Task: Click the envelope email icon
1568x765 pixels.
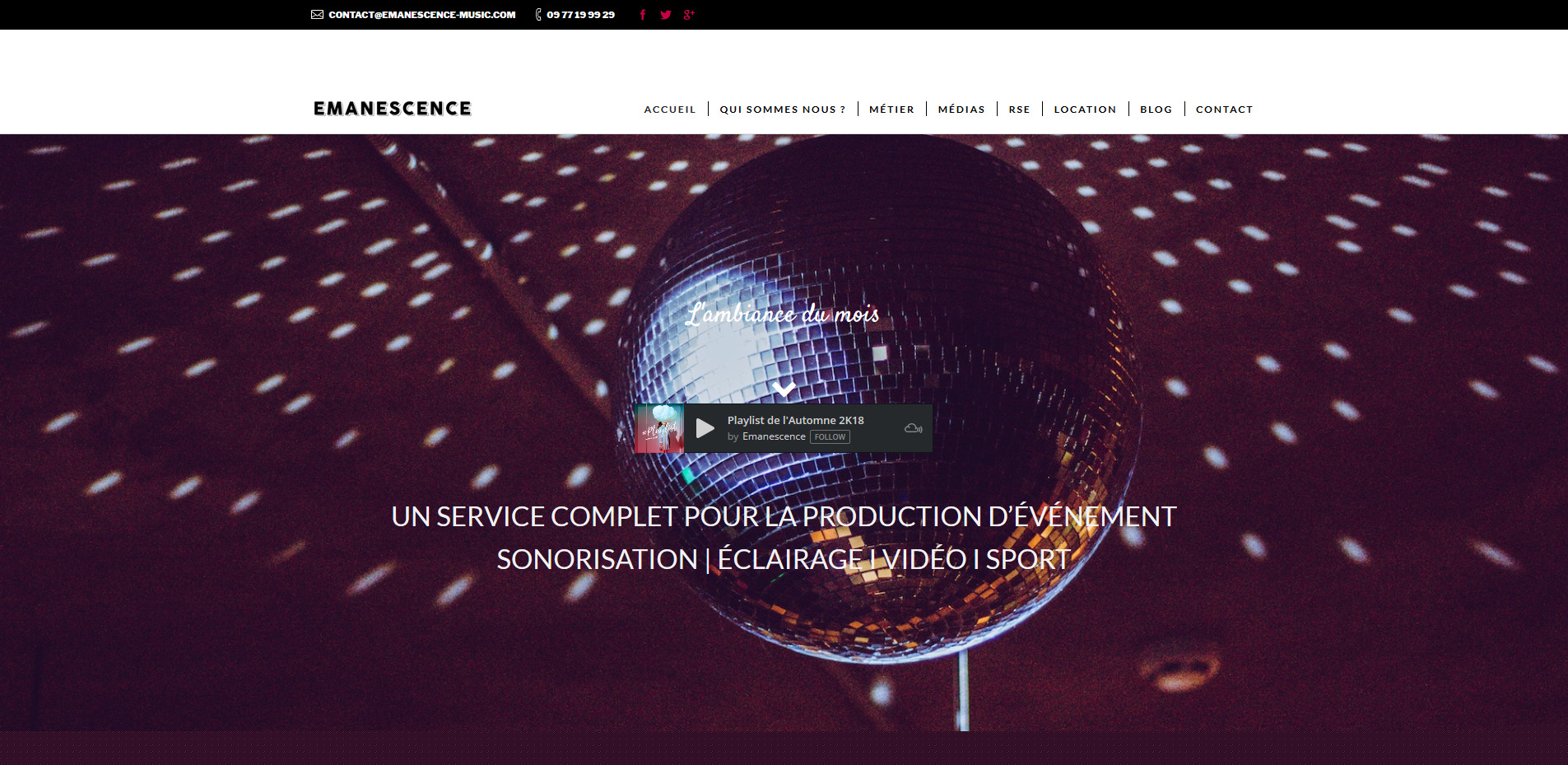Action: coord(317,15)
